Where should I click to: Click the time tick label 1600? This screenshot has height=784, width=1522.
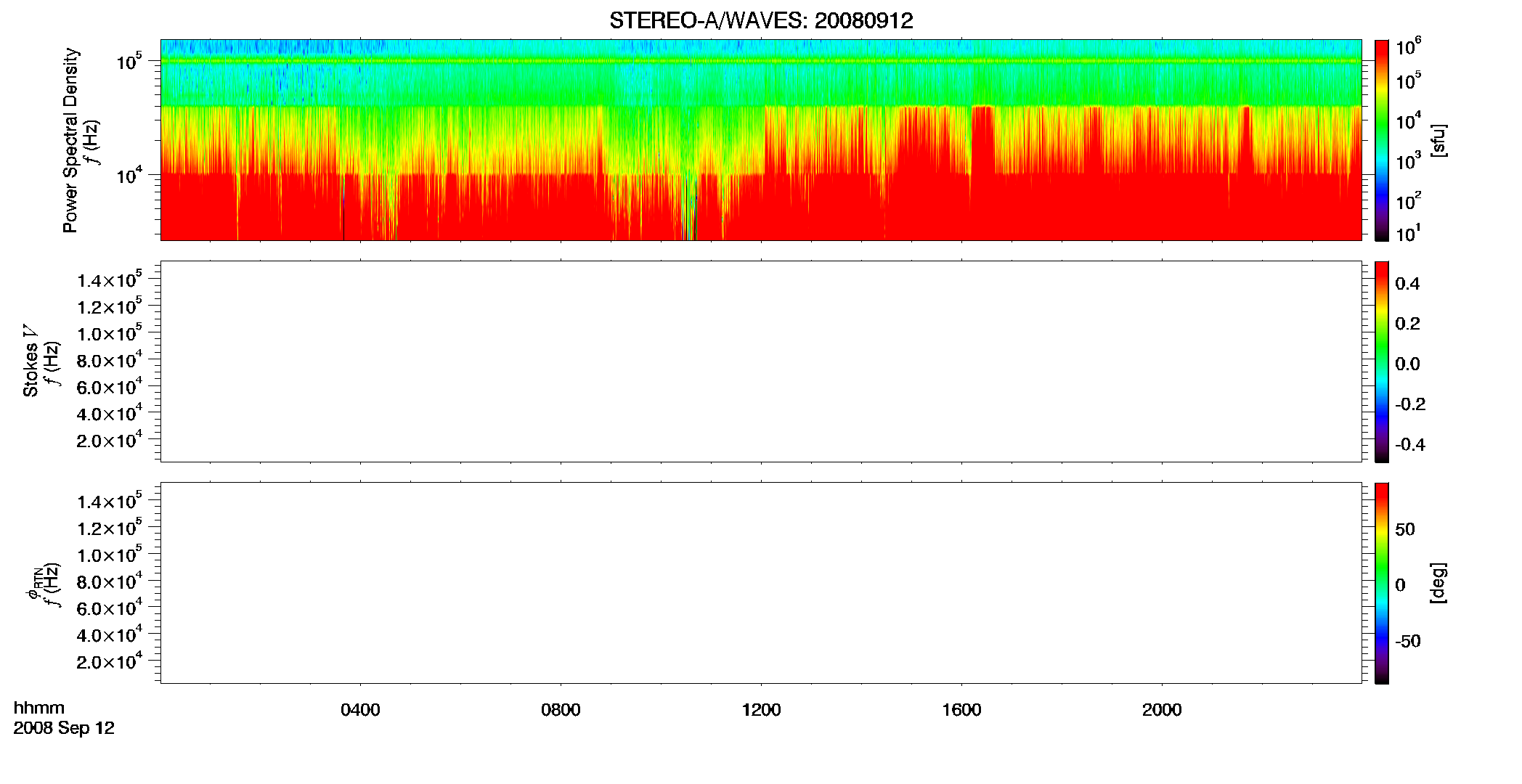pos(961,710)
